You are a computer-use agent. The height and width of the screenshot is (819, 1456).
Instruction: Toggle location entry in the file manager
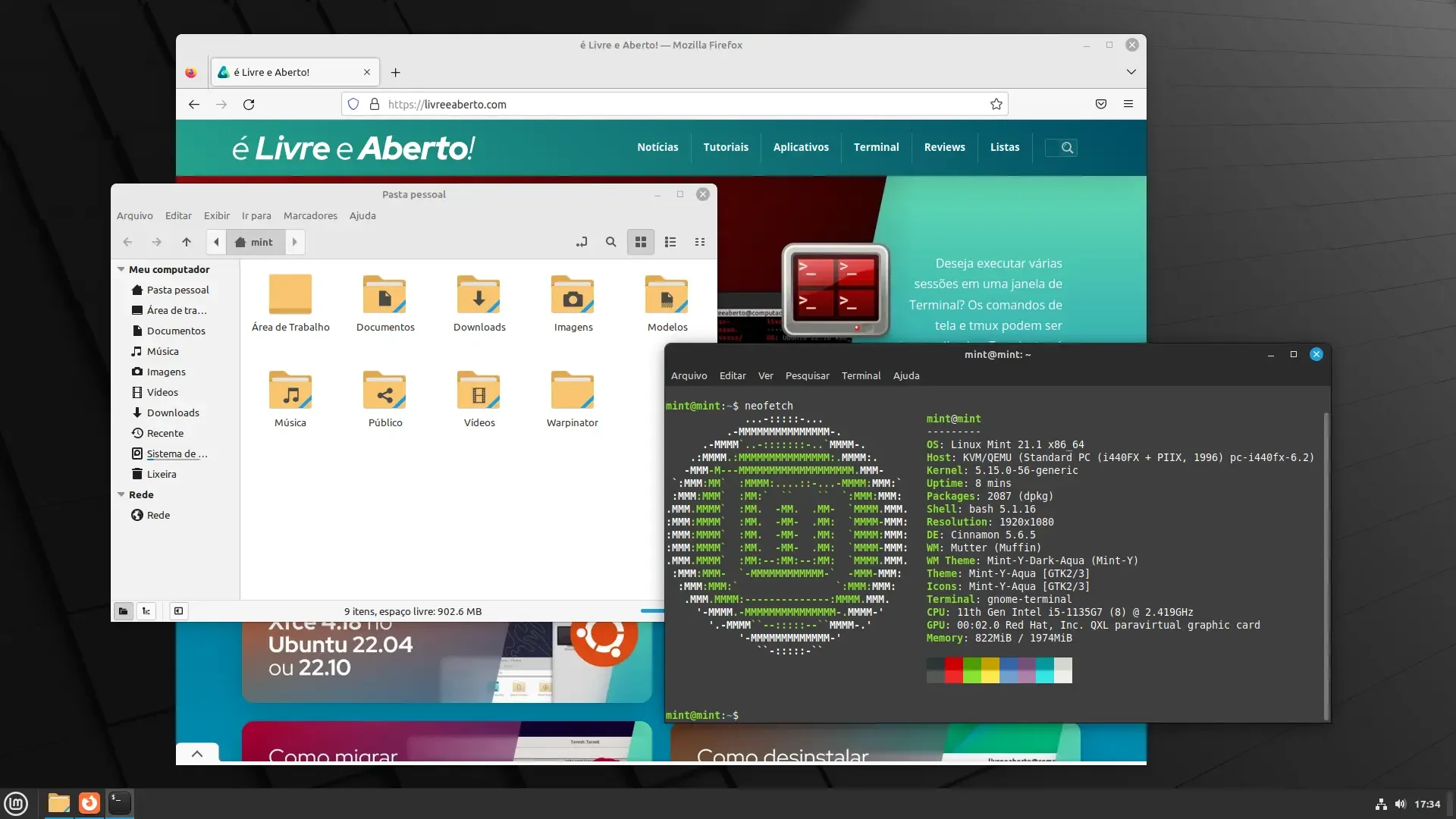pyautogui.click(x=582, y=243)
